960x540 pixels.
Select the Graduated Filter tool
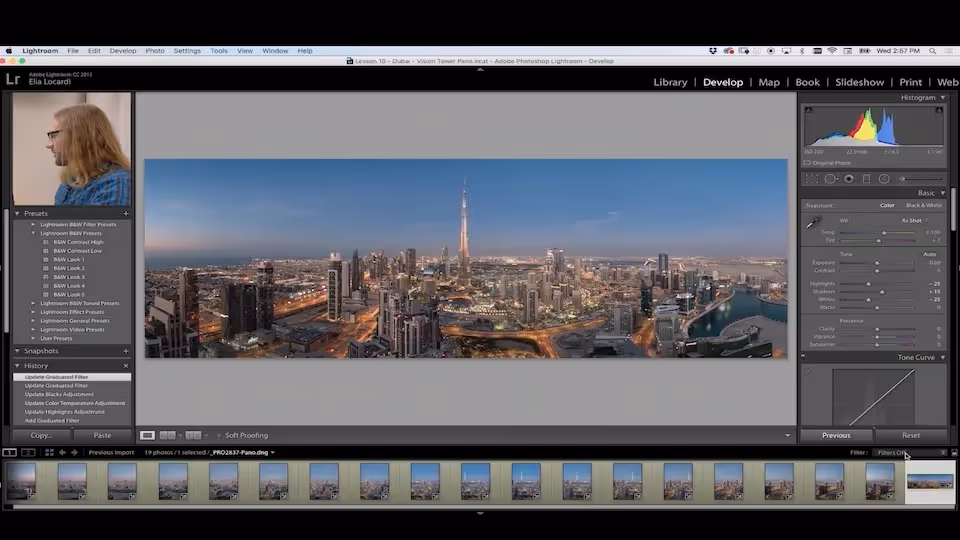pos(866,179)
